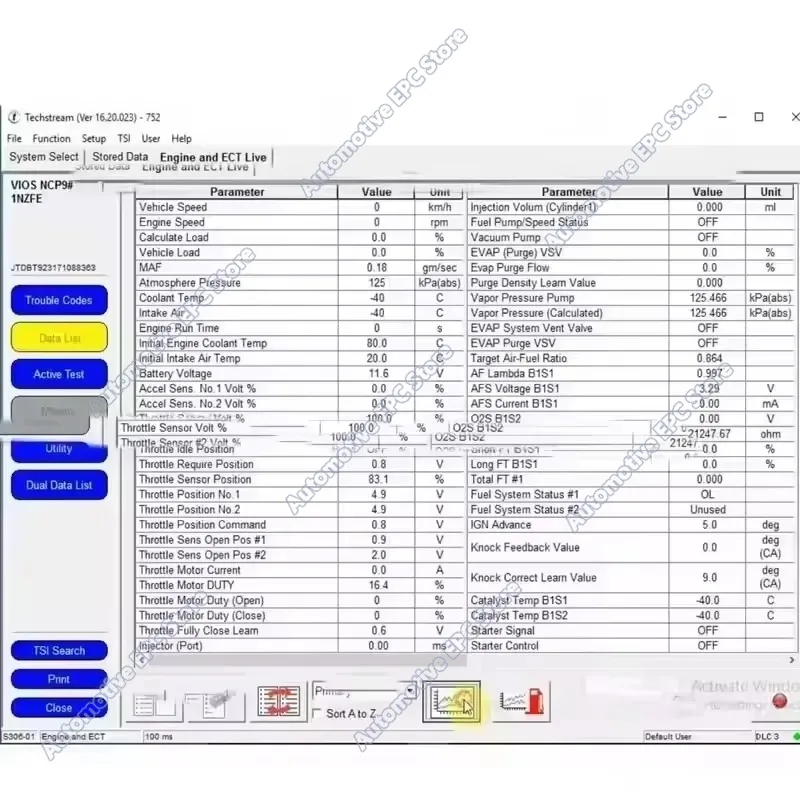Select the Vehicle Speed row
This screenshot has height=800, width=800.
coord(299,207)
